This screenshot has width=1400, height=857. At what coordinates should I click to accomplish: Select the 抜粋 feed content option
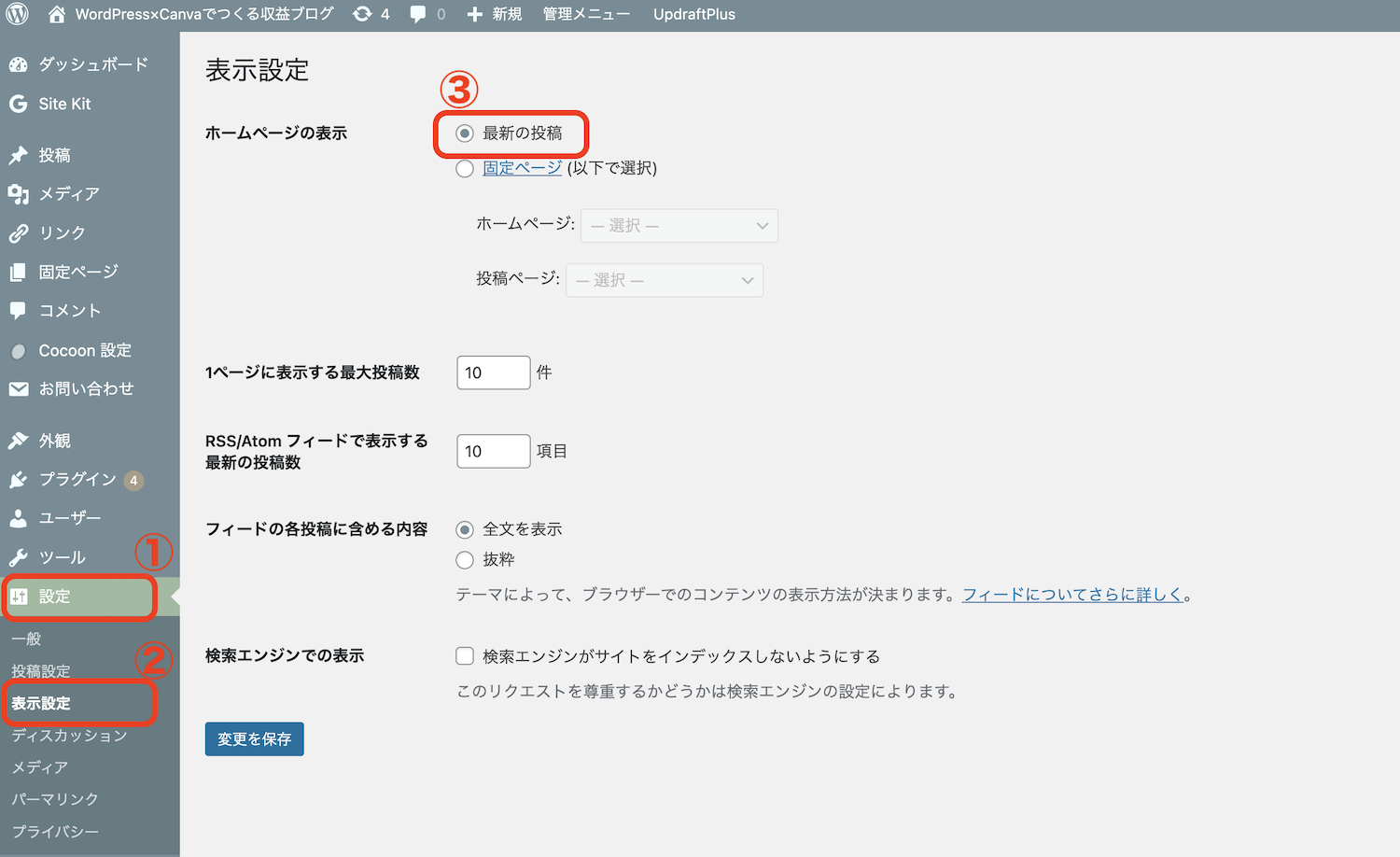pos(465,560)
